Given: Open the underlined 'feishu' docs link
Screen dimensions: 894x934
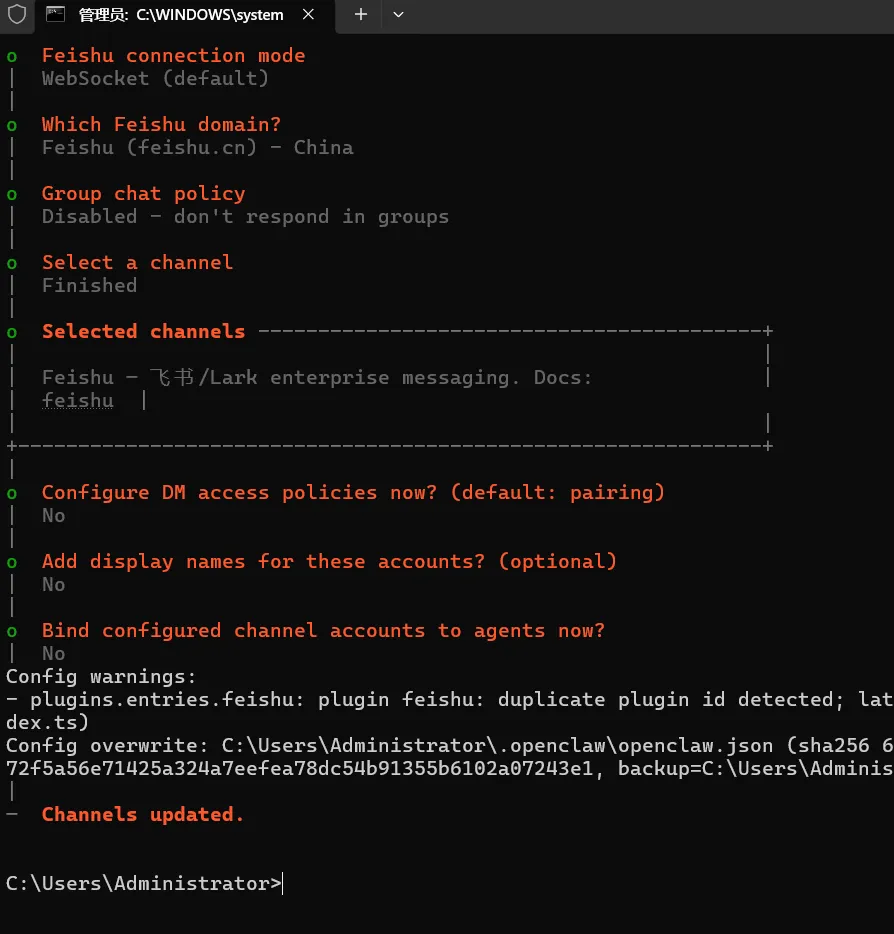Looking at the screenshot, I should click(x=77, y=400).
